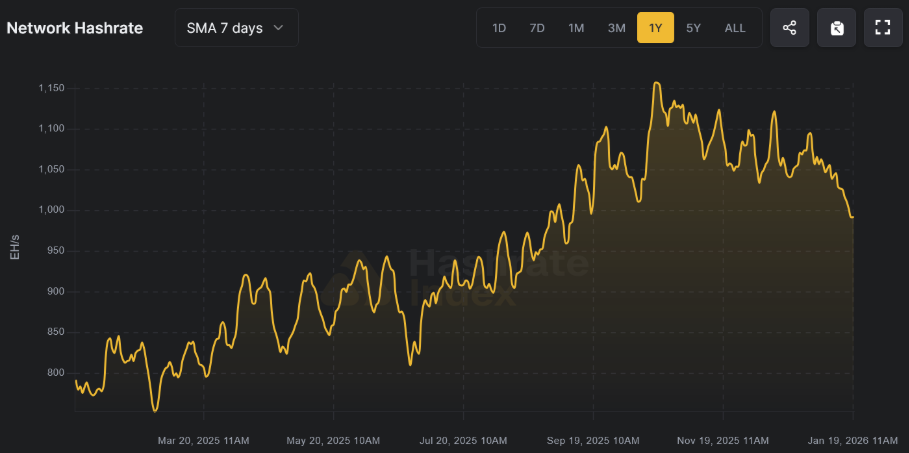The width and height of the screenshot is (909, 453).
Task: Click the share chart icon
Action: tap(789, 28)
